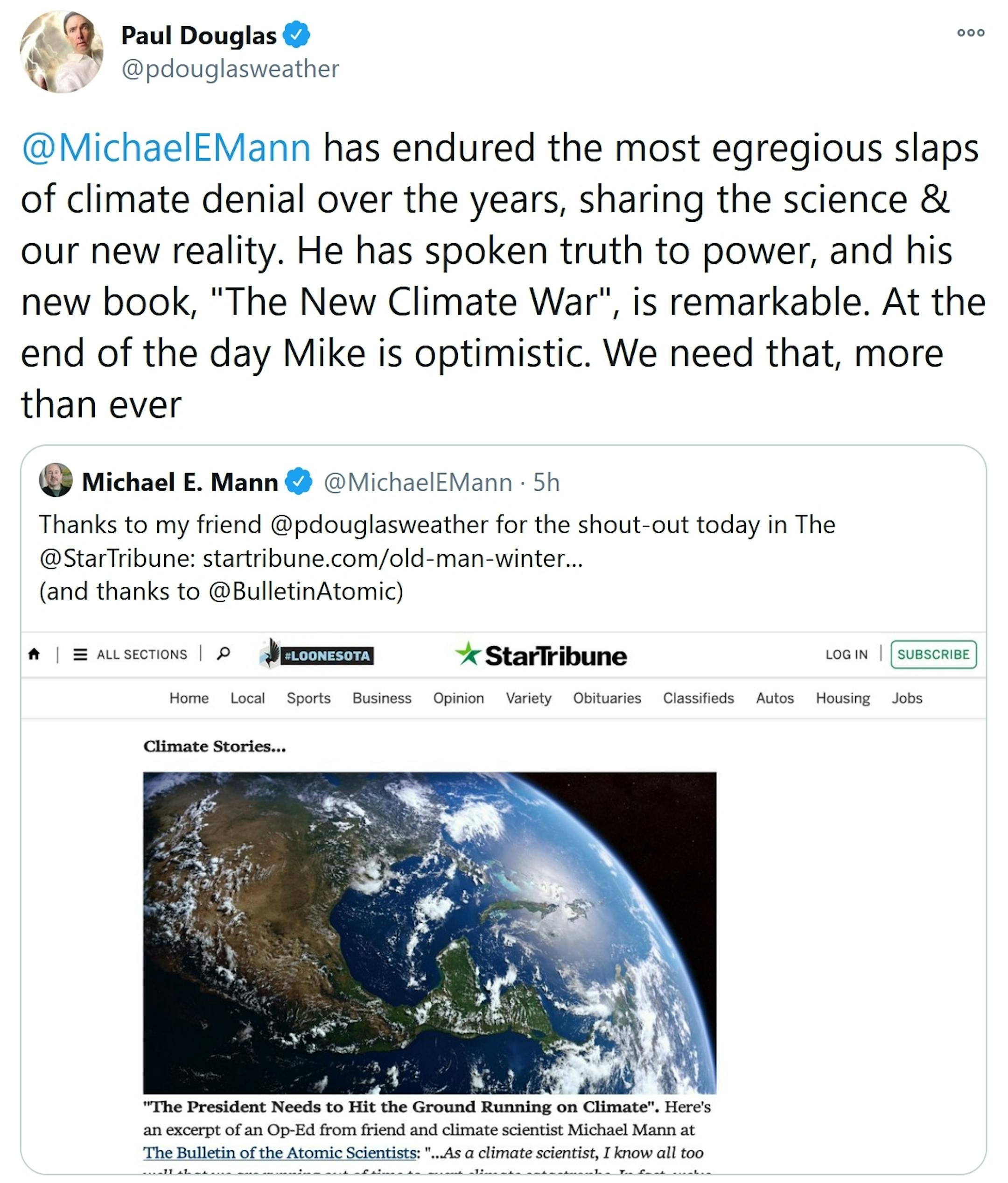This screenshot has width=1008, height=1183.
Task: Open the Sports section tab
Action: pos(308,697)
